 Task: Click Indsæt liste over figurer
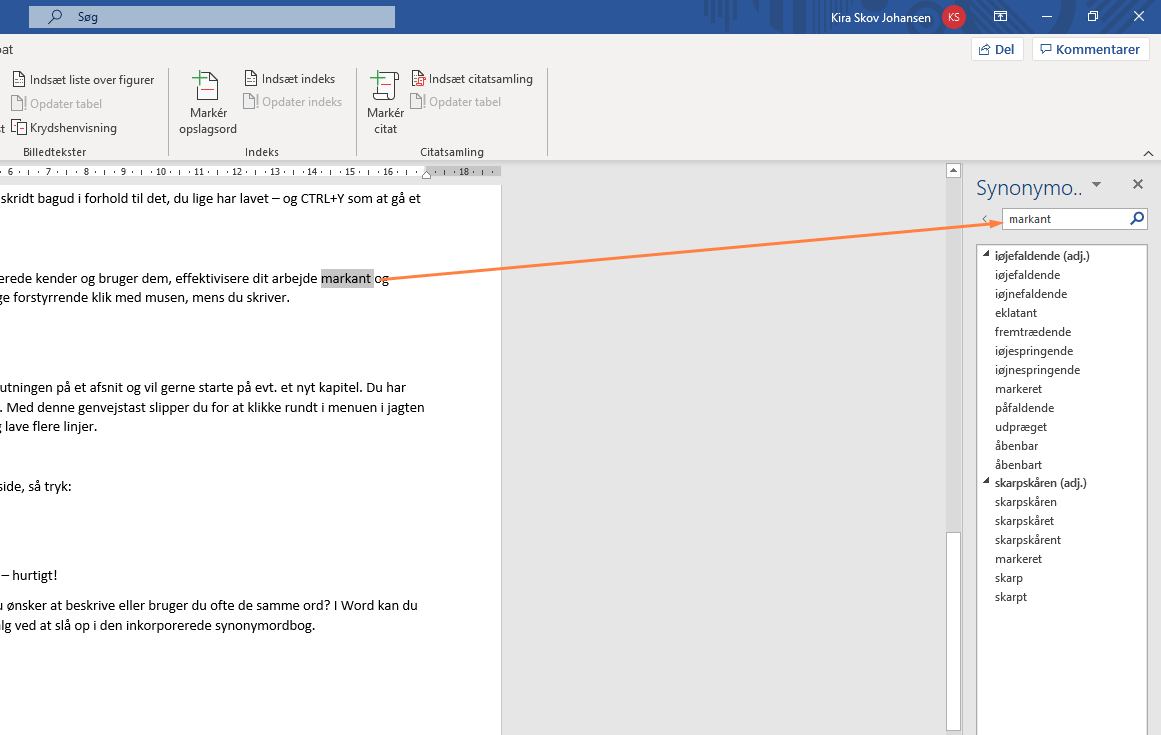(x=84, y=80)
